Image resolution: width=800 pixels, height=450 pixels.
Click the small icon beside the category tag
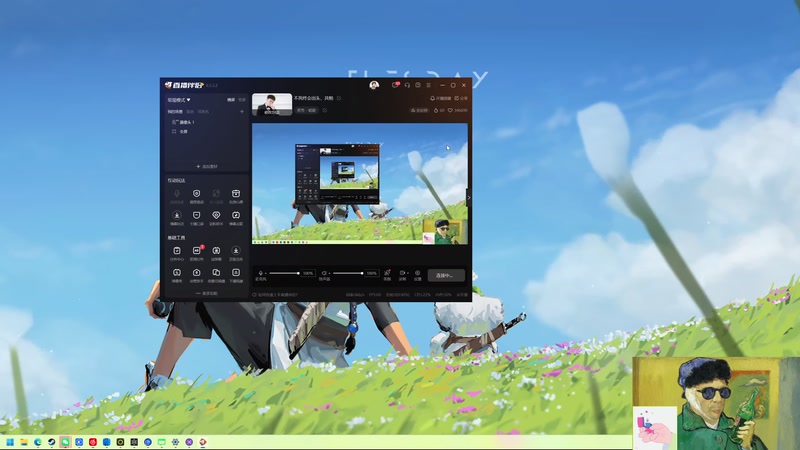pos(324,110)
